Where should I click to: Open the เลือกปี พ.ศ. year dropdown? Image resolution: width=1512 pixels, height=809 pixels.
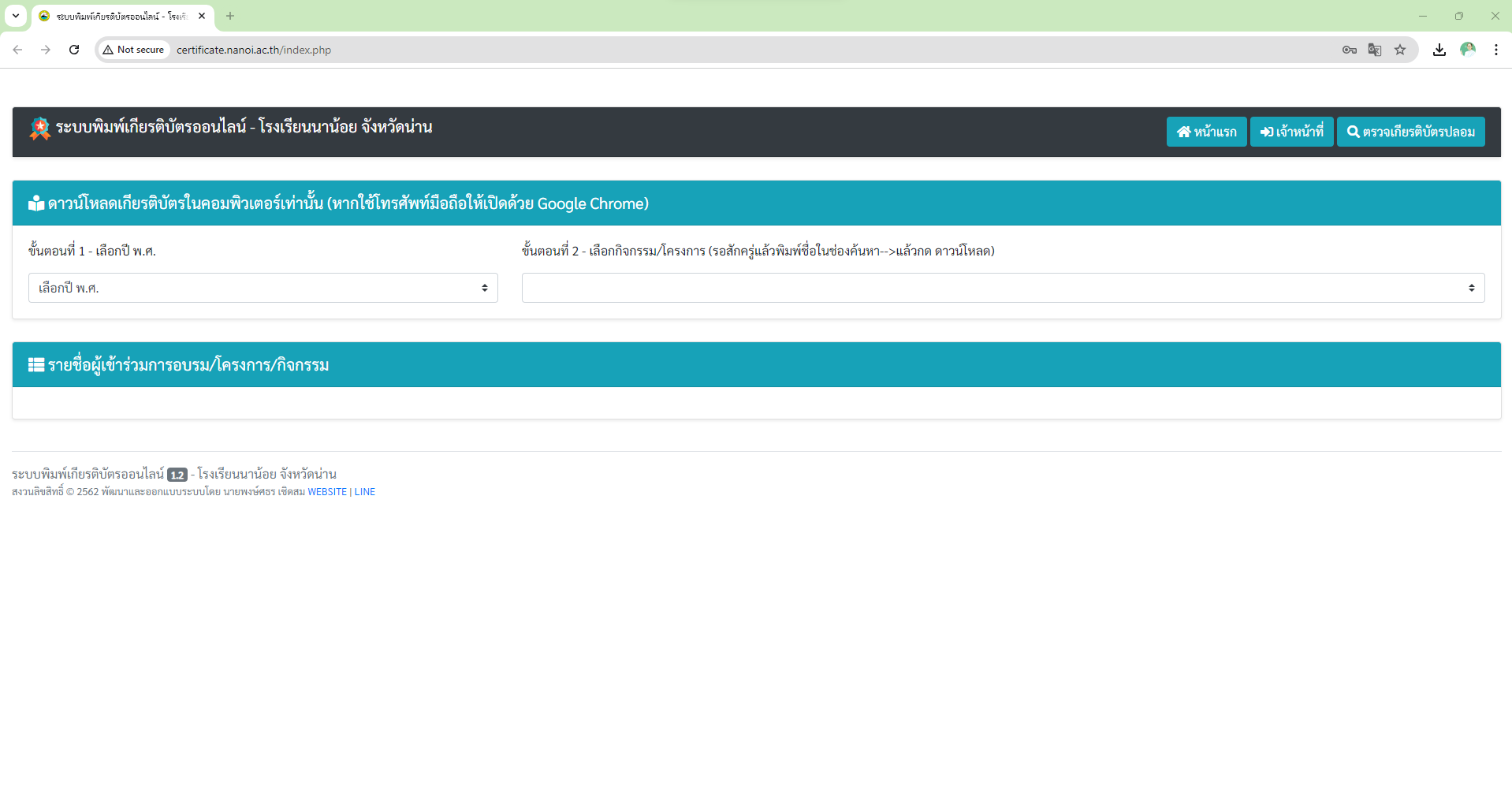(x=263, y=288)
